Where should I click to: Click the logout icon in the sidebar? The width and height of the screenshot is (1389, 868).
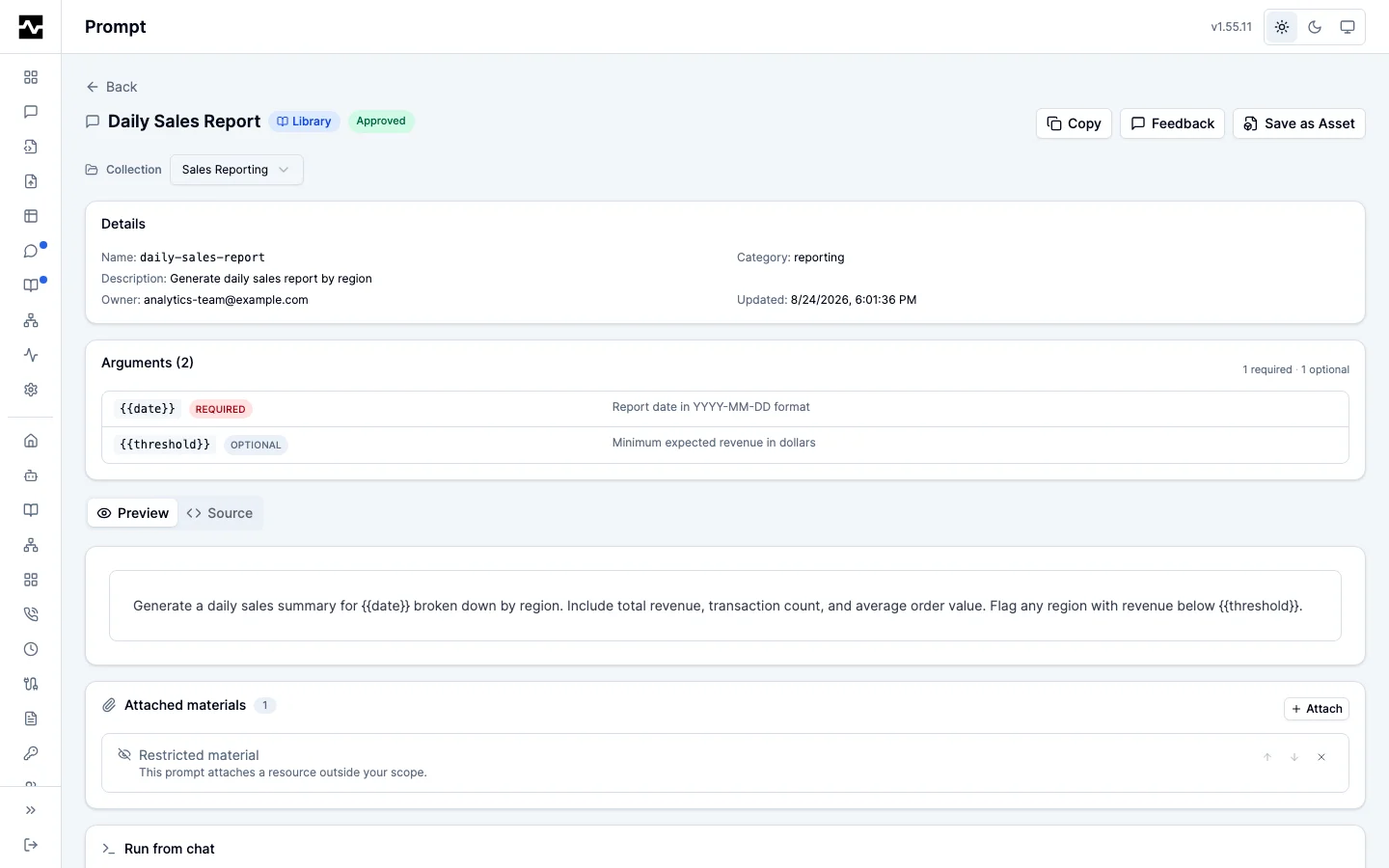tap(31, 845)
